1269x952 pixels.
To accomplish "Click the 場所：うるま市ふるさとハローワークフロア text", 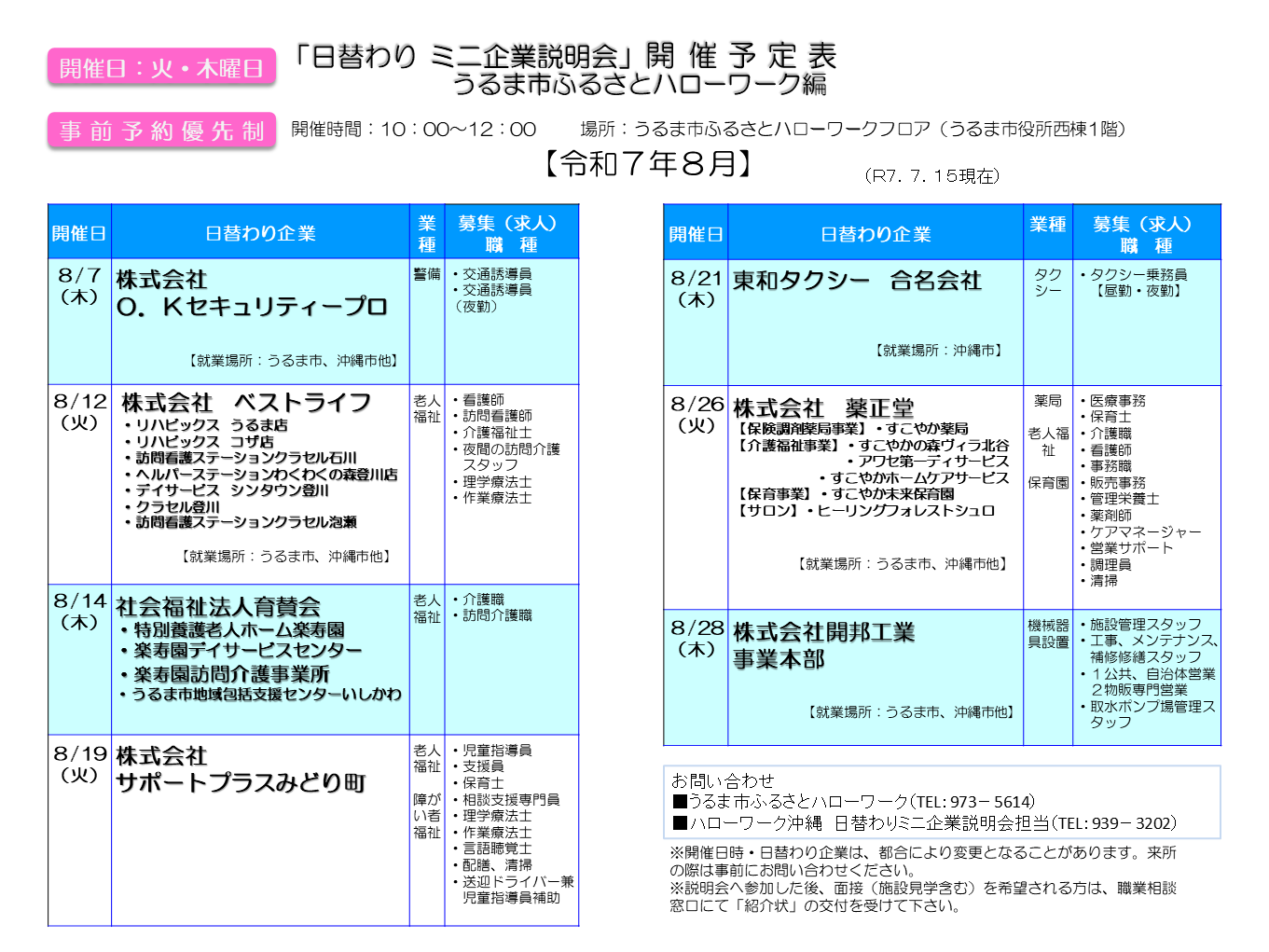I will (853, 129).
